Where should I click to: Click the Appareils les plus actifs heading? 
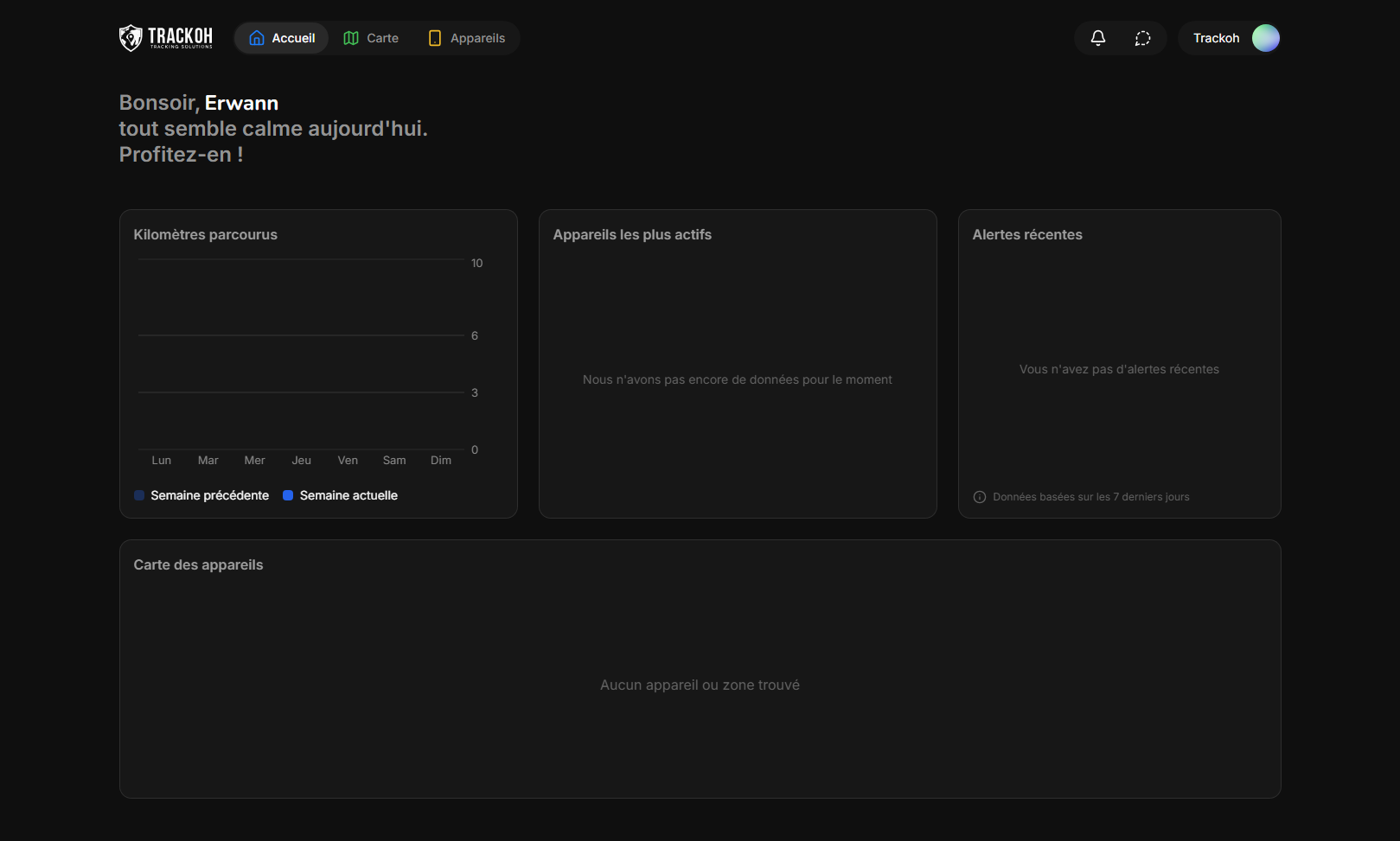pyautogui.click(x=632, y=235)
